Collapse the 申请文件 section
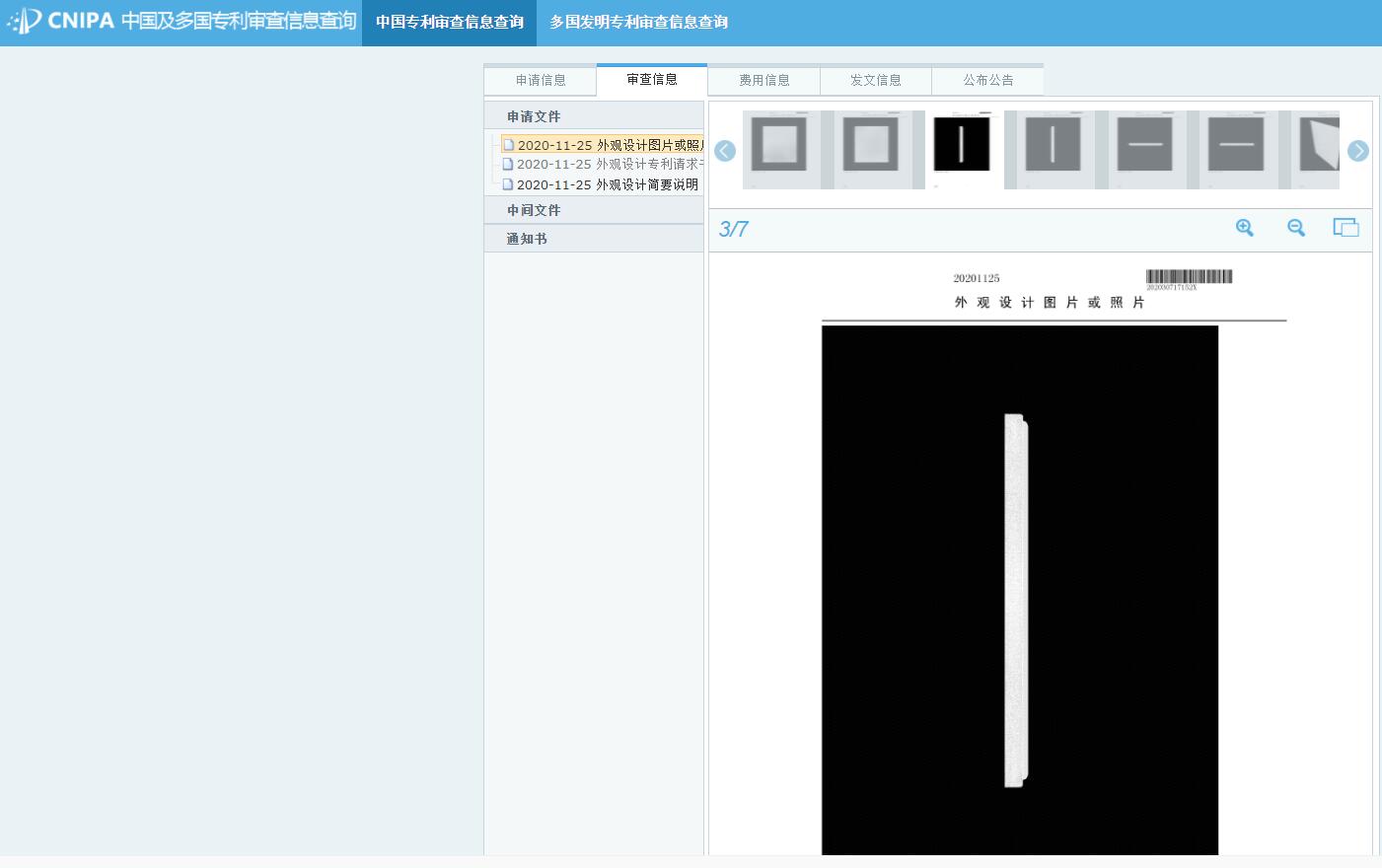Screen dimensions: 1382x868 (x=534, y=116)
